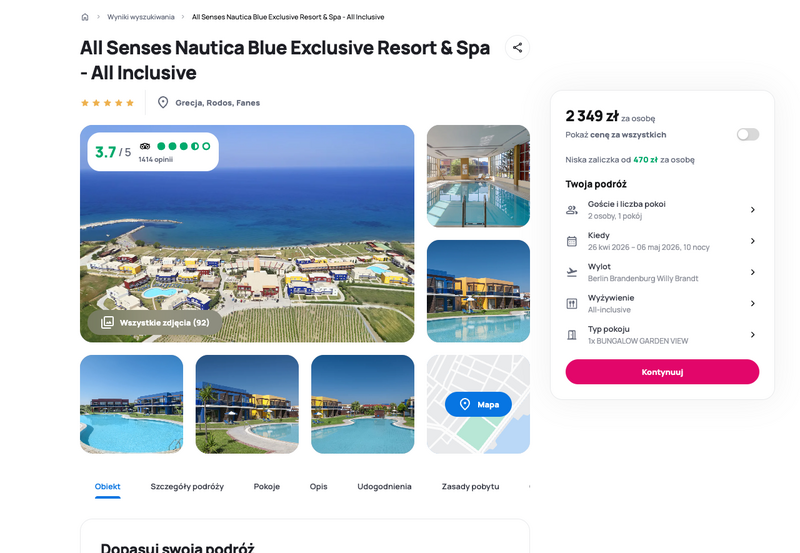Click the meal icon beside Wyżywienie
Viewport: 800px width, 553px height.
tap(572, 303)
